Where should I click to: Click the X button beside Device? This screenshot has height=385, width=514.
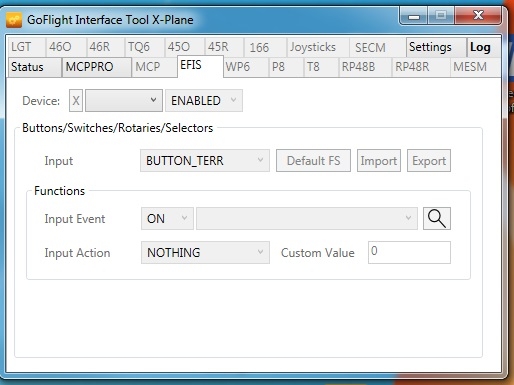click(76, 100)
